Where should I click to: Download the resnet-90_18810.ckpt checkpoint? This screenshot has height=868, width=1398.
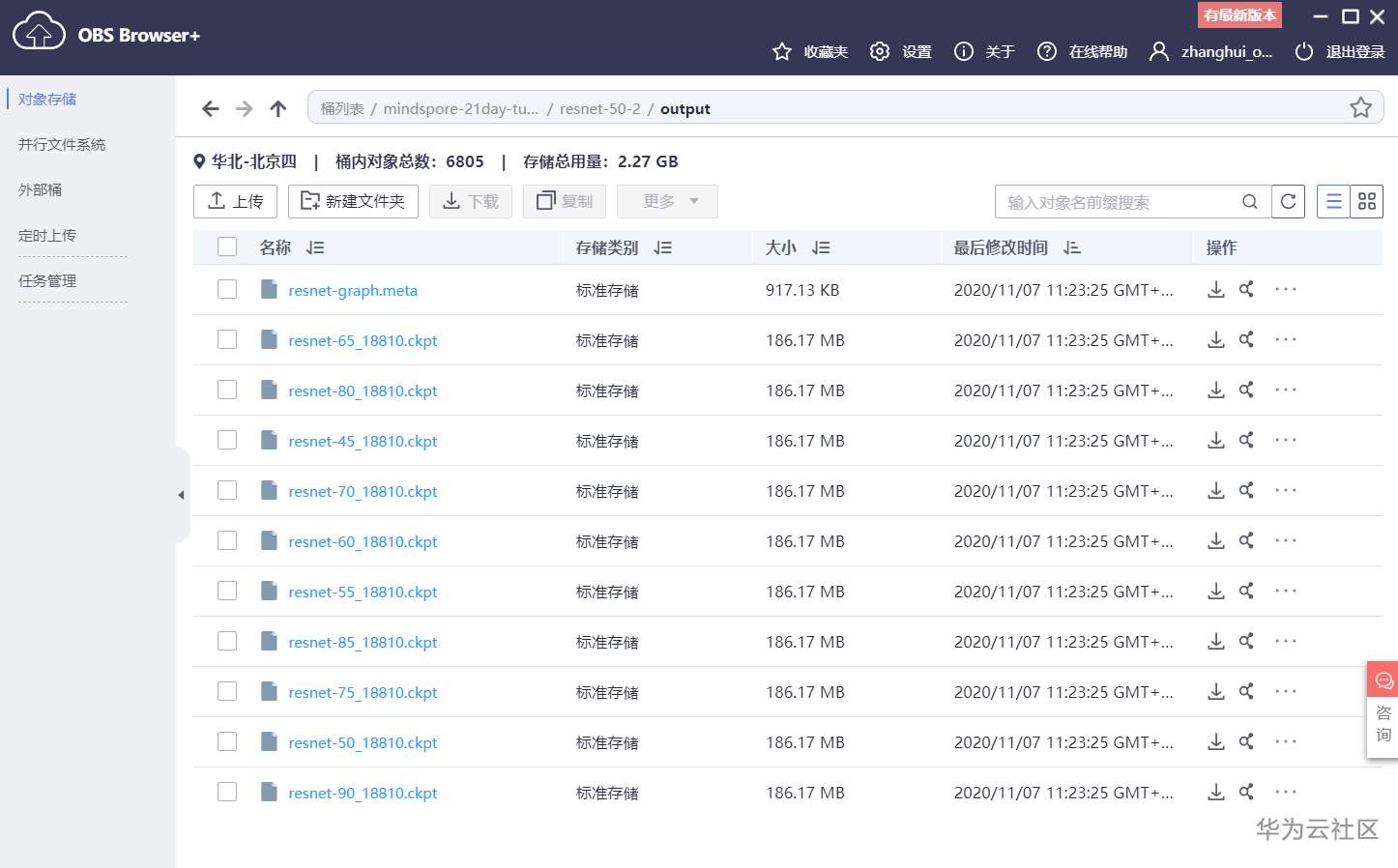tap(1216, 792)
